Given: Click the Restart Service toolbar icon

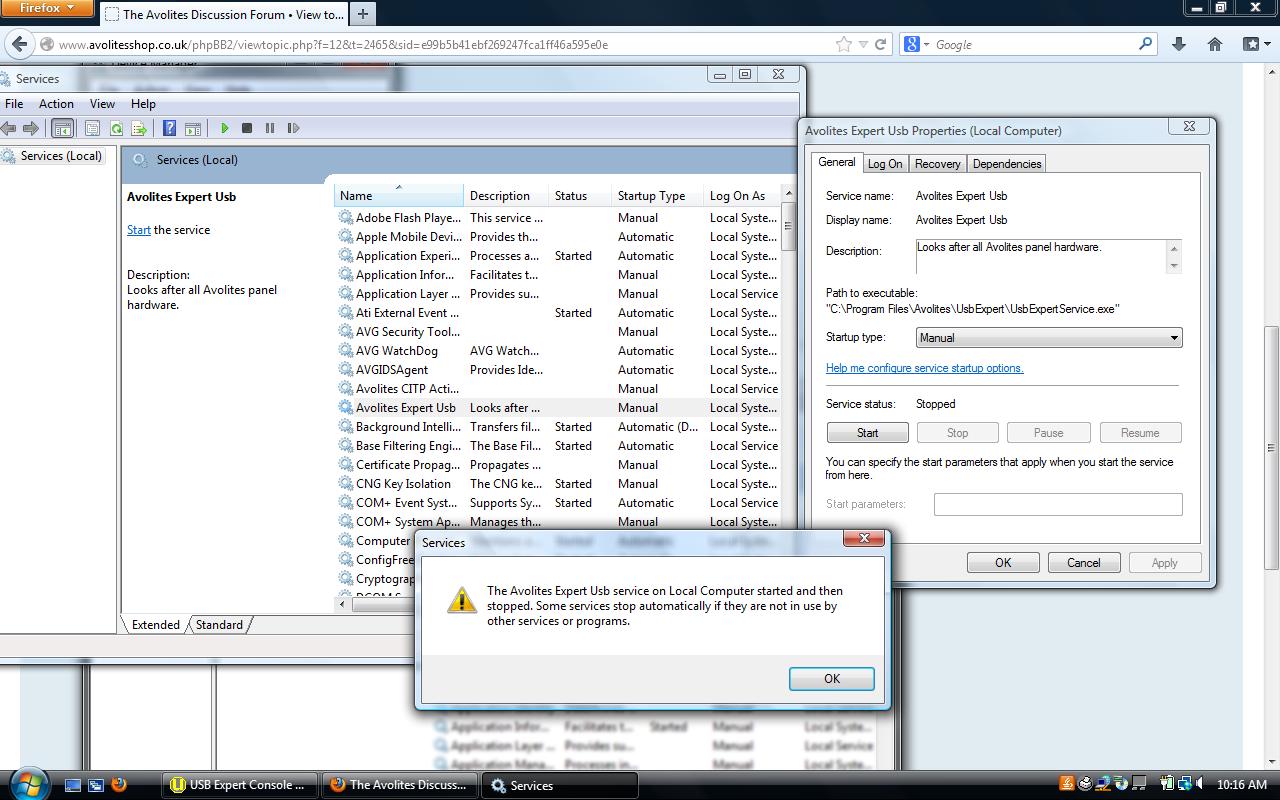Looking at the screenshot, I should coord(293,128).
